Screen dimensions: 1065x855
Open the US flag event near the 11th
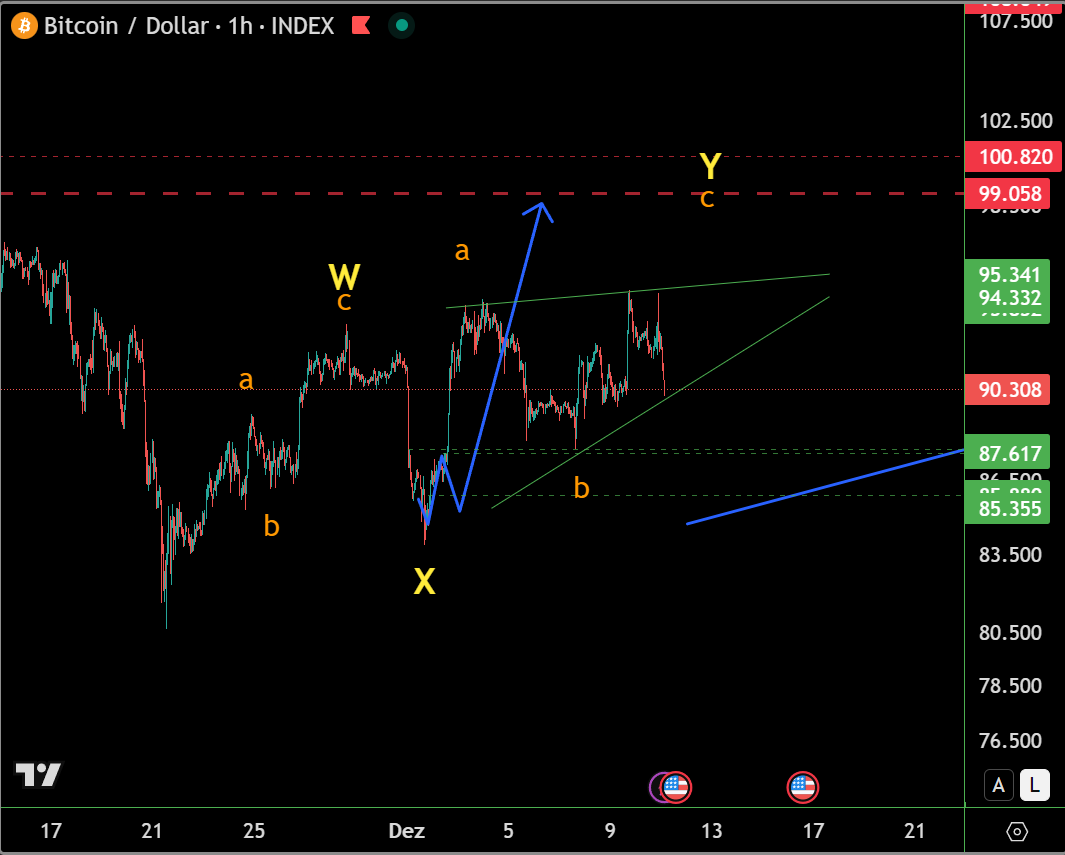676,788
